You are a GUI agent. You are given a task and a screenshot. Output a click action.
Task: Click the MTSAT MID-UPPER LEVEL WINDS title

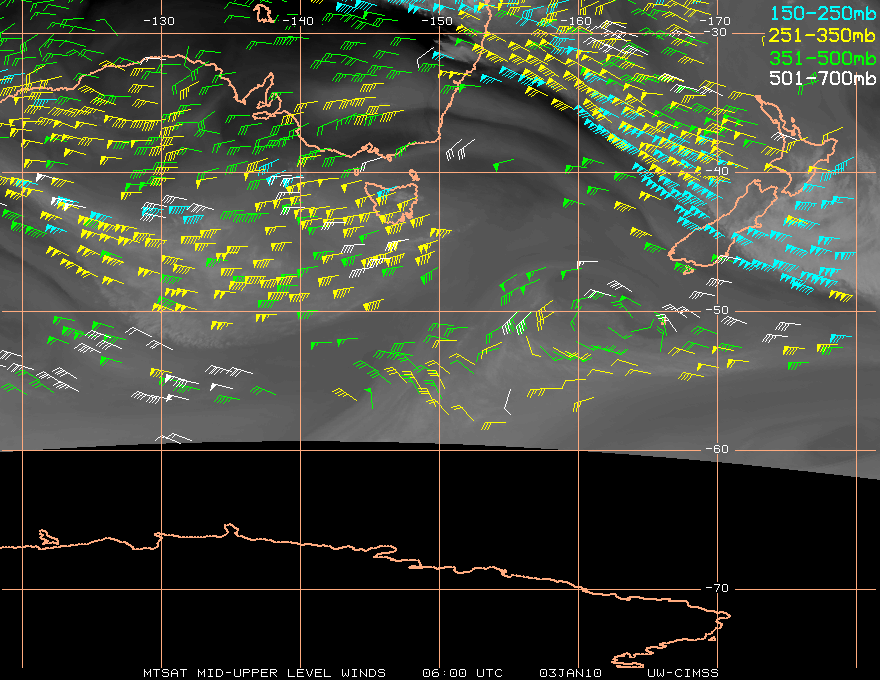[x=264, y=673]
